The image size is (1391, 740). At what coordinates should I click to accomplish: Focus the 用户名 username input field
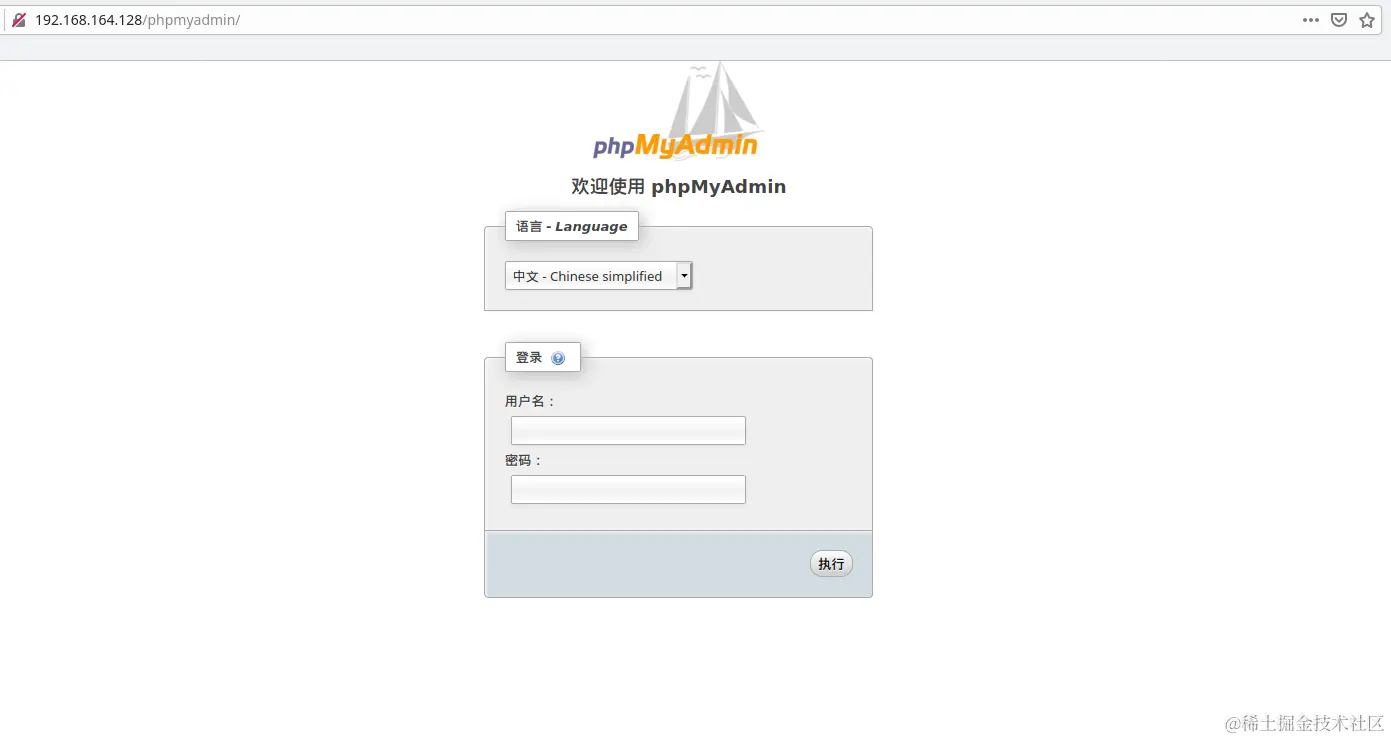628,430
